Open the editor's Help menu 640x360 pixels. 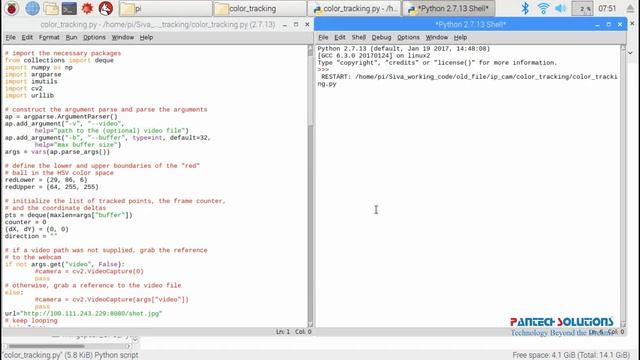[146, 37]
